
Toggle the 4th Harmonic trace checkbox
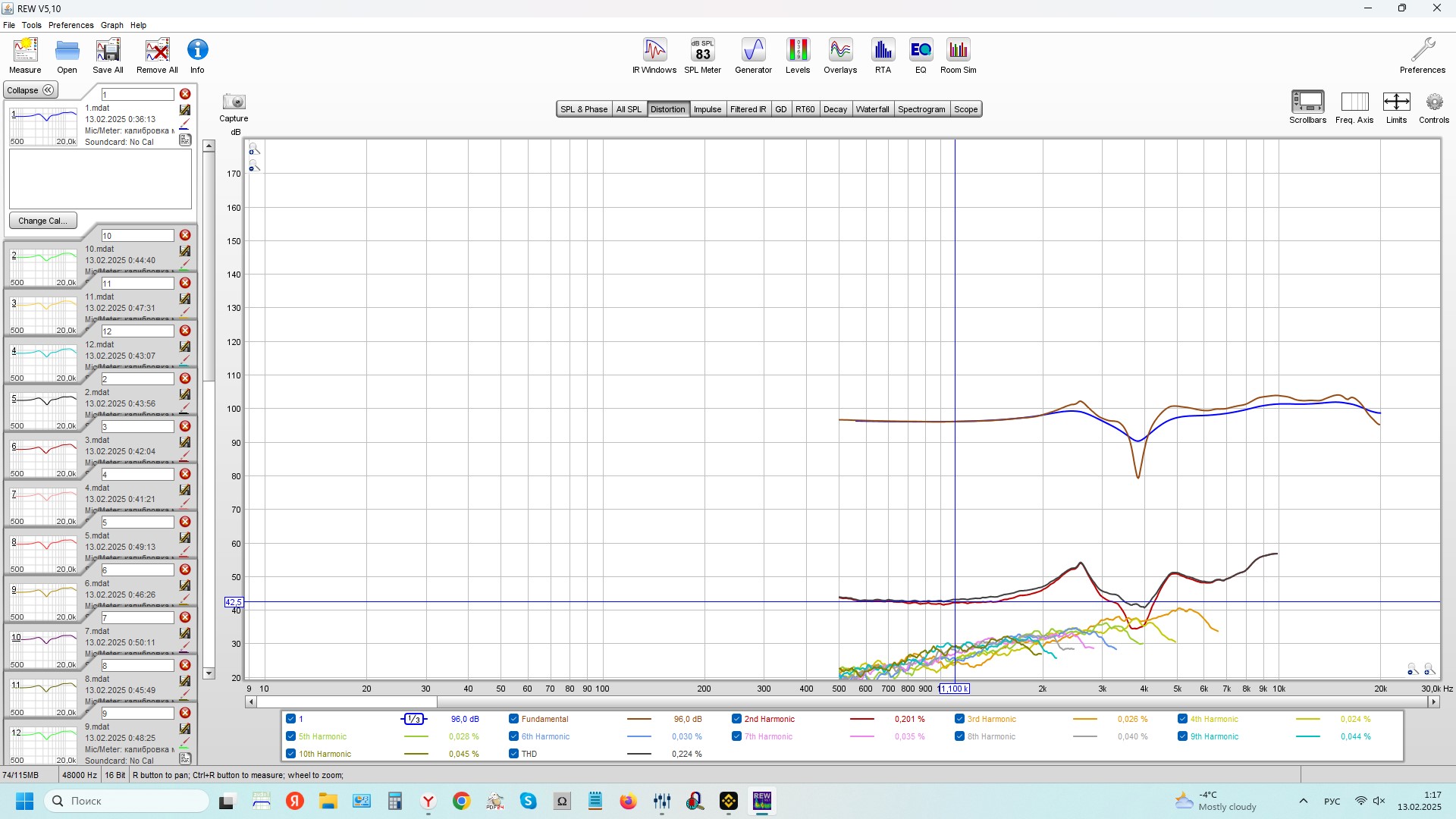coord(1182,719)
